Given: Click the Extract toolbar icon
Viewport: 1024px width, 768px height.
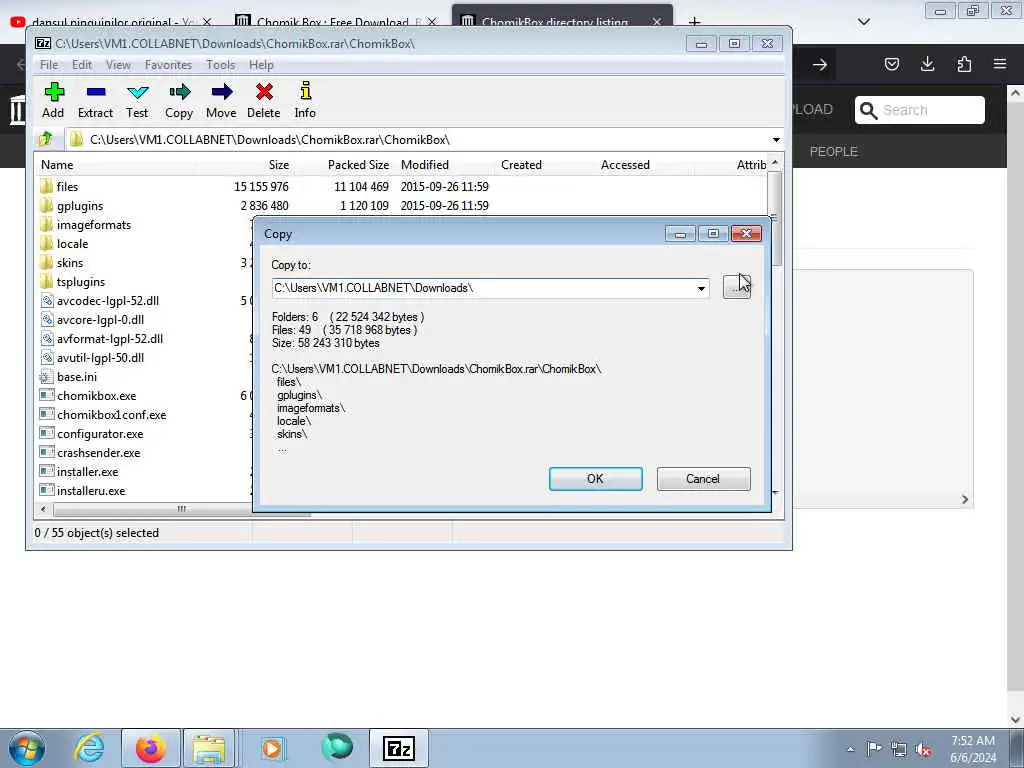Looking at the screenshot, I should tap(95, 100).
